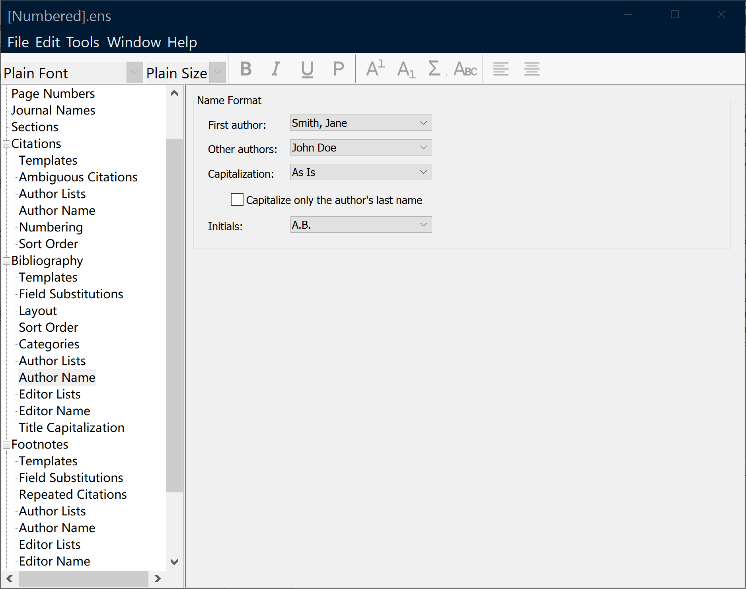Click the Small Caps icon
This screenshot has height=589, width=746.
coord(465,69)
